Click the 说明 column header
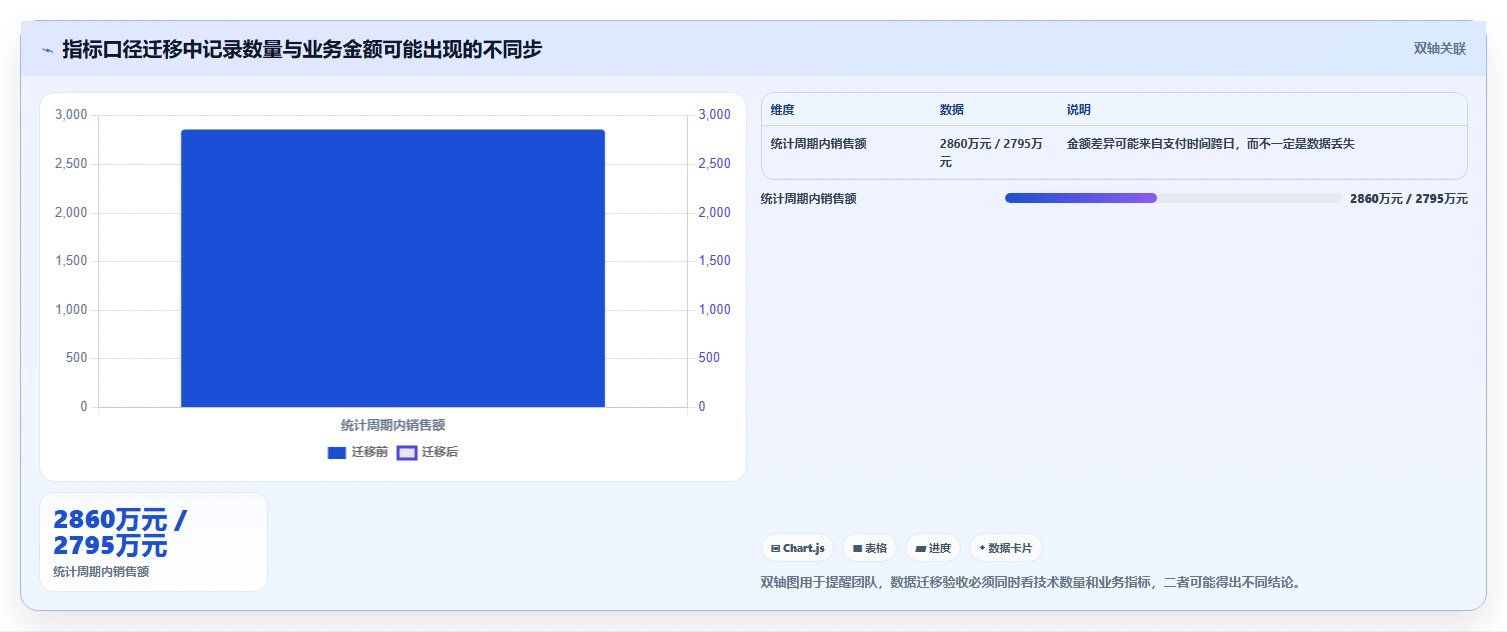1507x632 pixels. [1079, 110]
